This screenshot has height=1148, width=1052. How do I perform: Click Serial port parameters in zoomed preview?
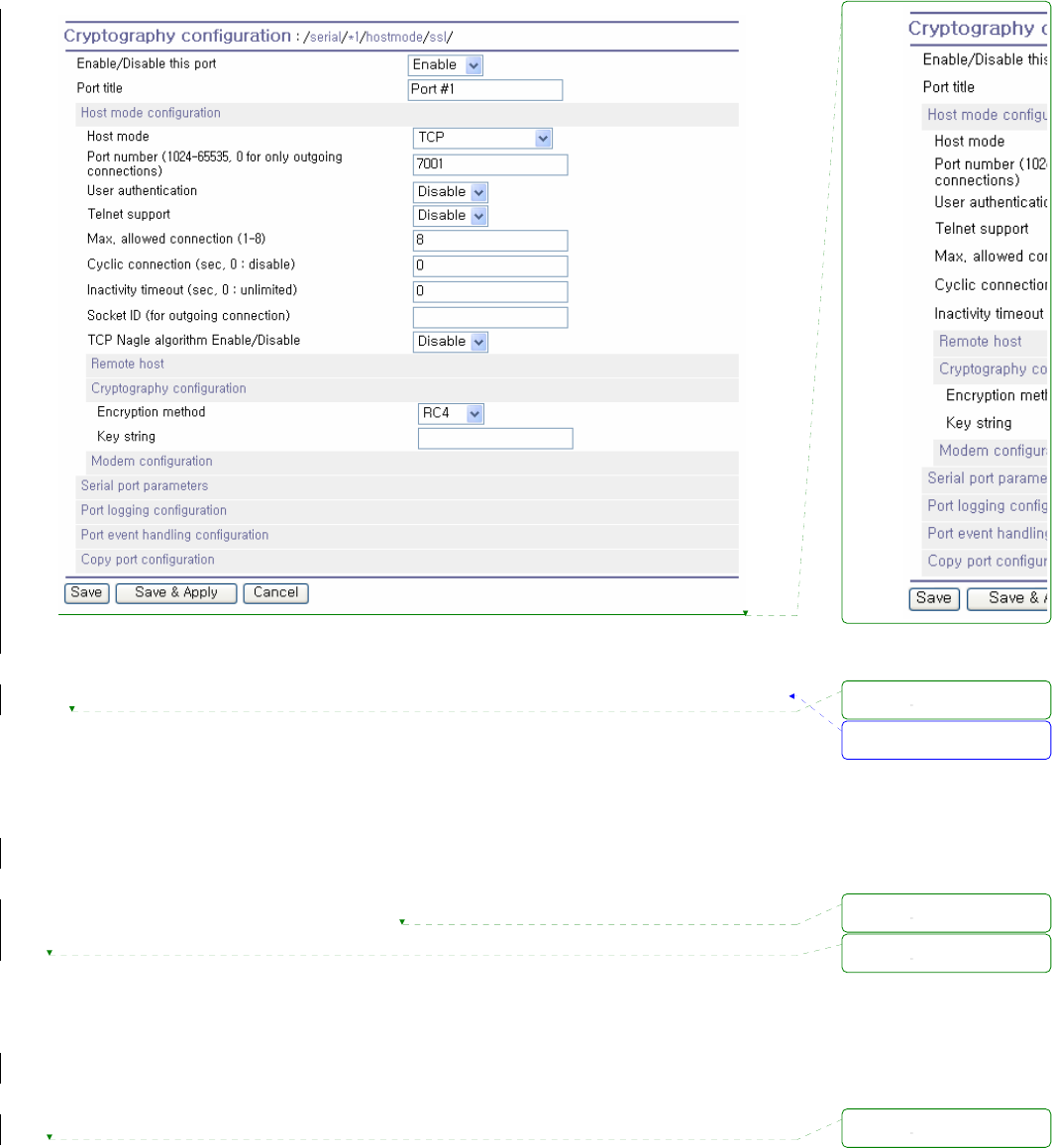[987, 478]
